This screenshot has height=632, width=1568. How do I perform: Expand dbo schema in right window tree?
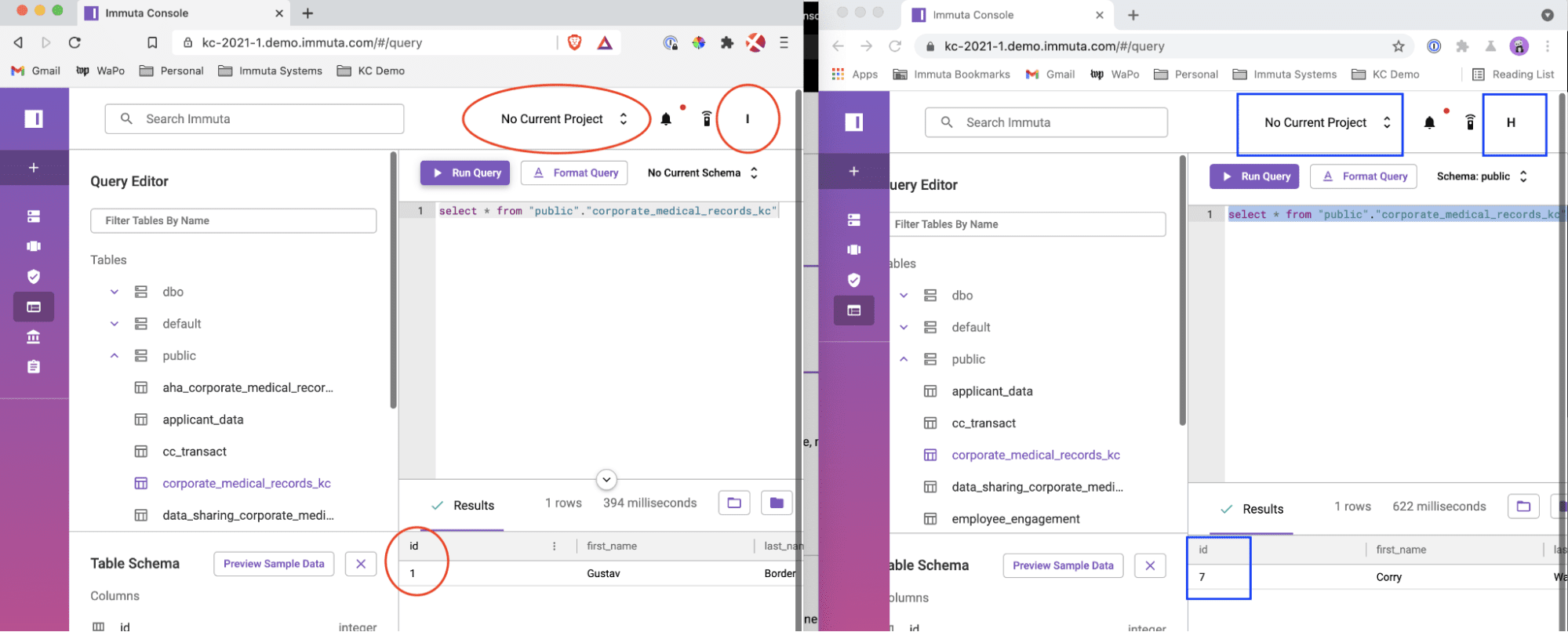click(x=904, y=296)
